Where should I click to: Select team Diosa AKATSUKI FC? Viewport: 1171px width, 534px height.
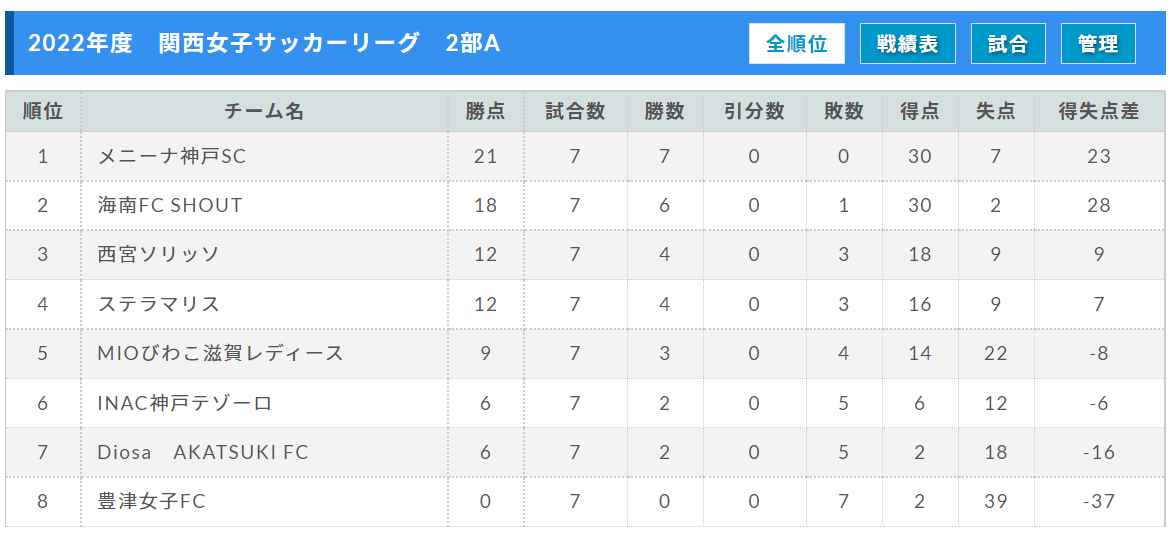[203, 453]
